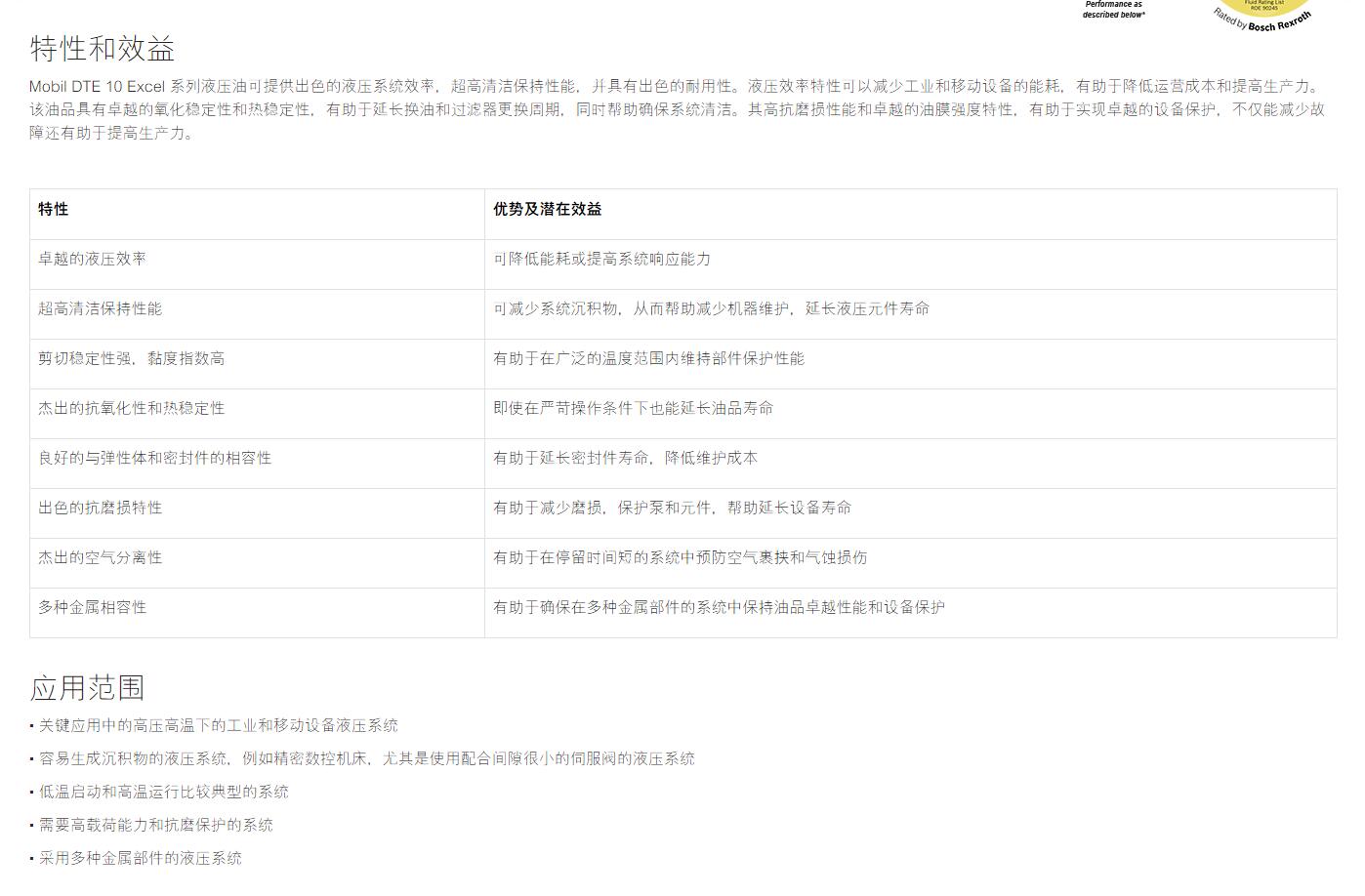The height and width of the screenshot is (896, 1365).
Task: Click the 预防空气裹挟和气蚀损伤 benefit cell
Action: coord(911,563)
